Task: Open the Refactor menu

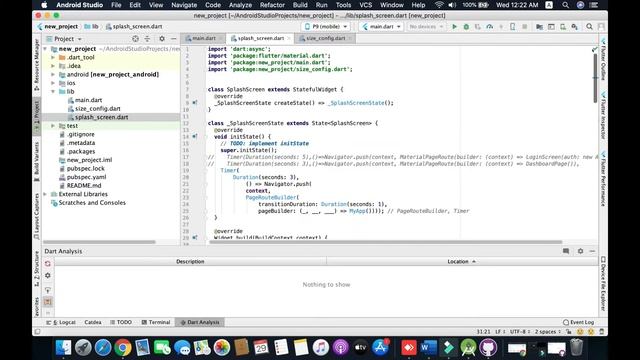Action: point(272,5)
